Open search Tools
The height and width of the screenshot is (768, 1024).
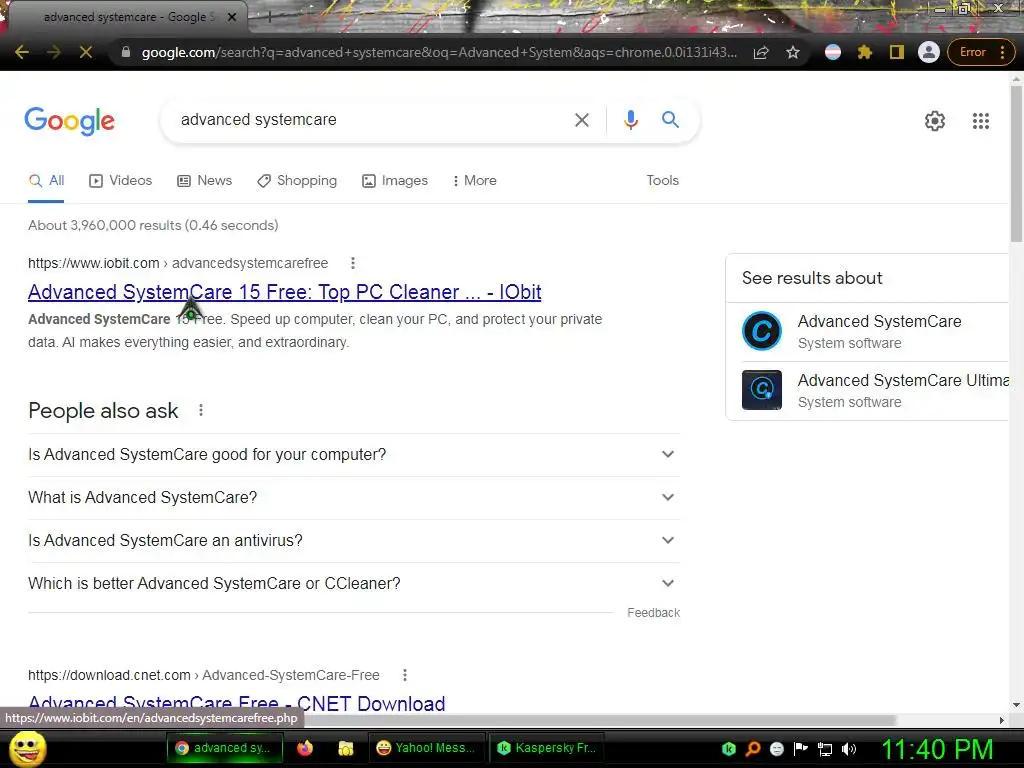[662, 181]
